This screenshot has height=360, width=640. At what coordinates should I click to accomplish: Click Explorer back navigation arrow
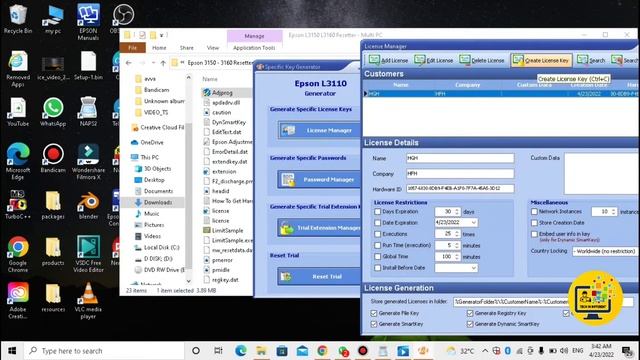point(129,63)
